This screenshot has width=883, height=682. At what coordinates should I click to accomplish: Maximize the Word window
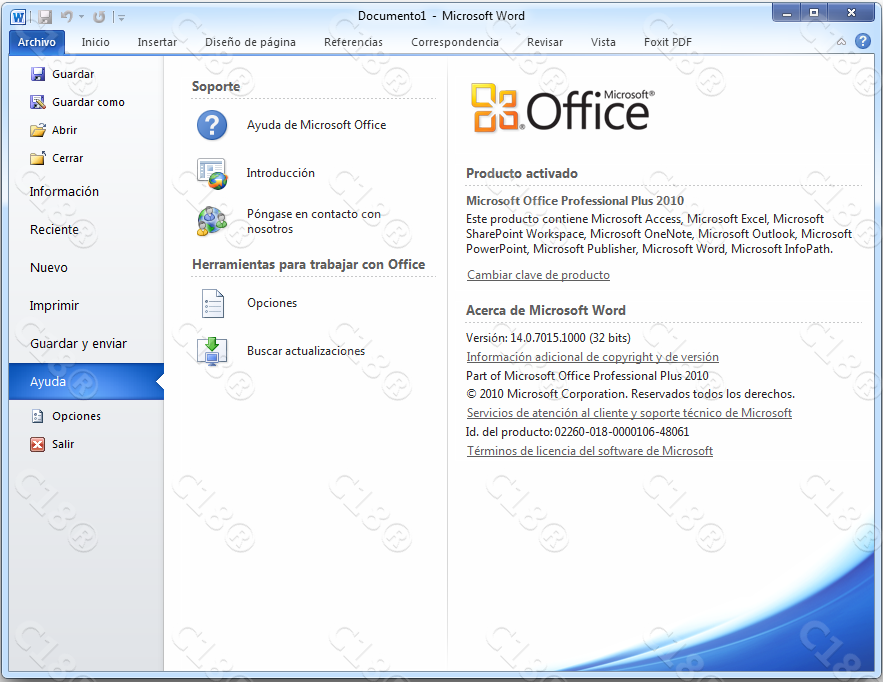tap(814, 12)
